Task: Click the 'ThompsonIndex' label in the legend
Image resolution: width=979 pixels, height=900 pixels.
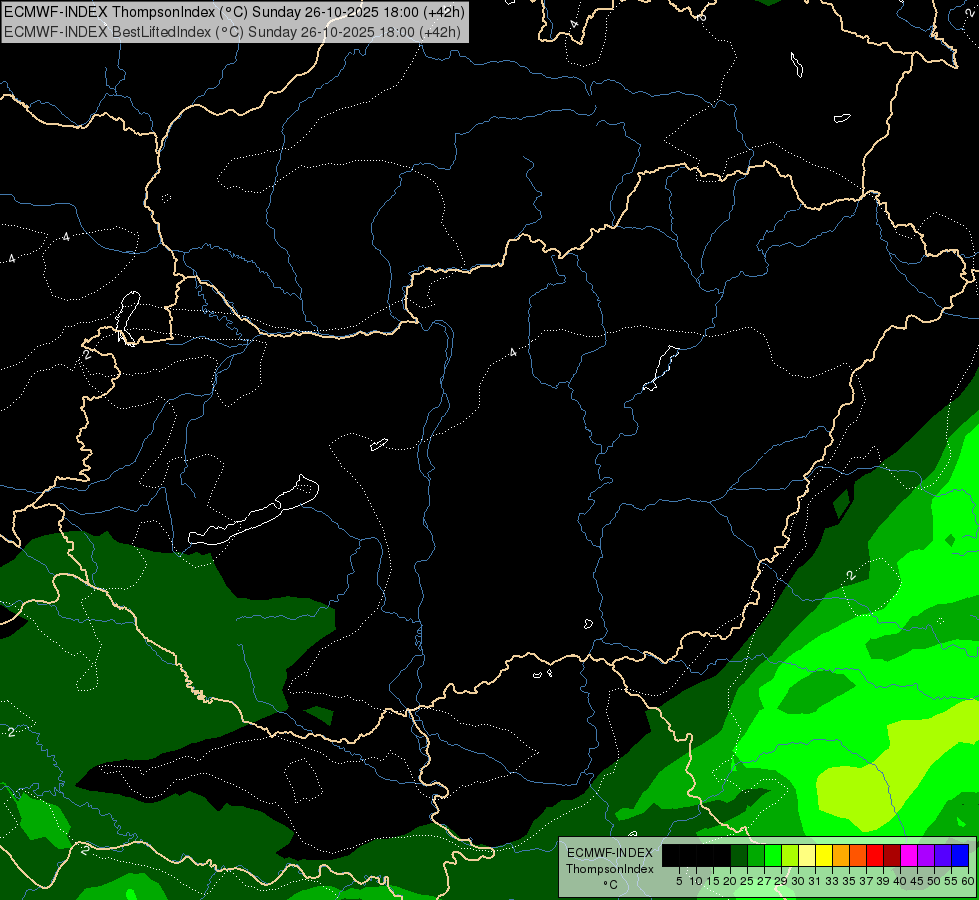Action: click(x=610, y=869)
